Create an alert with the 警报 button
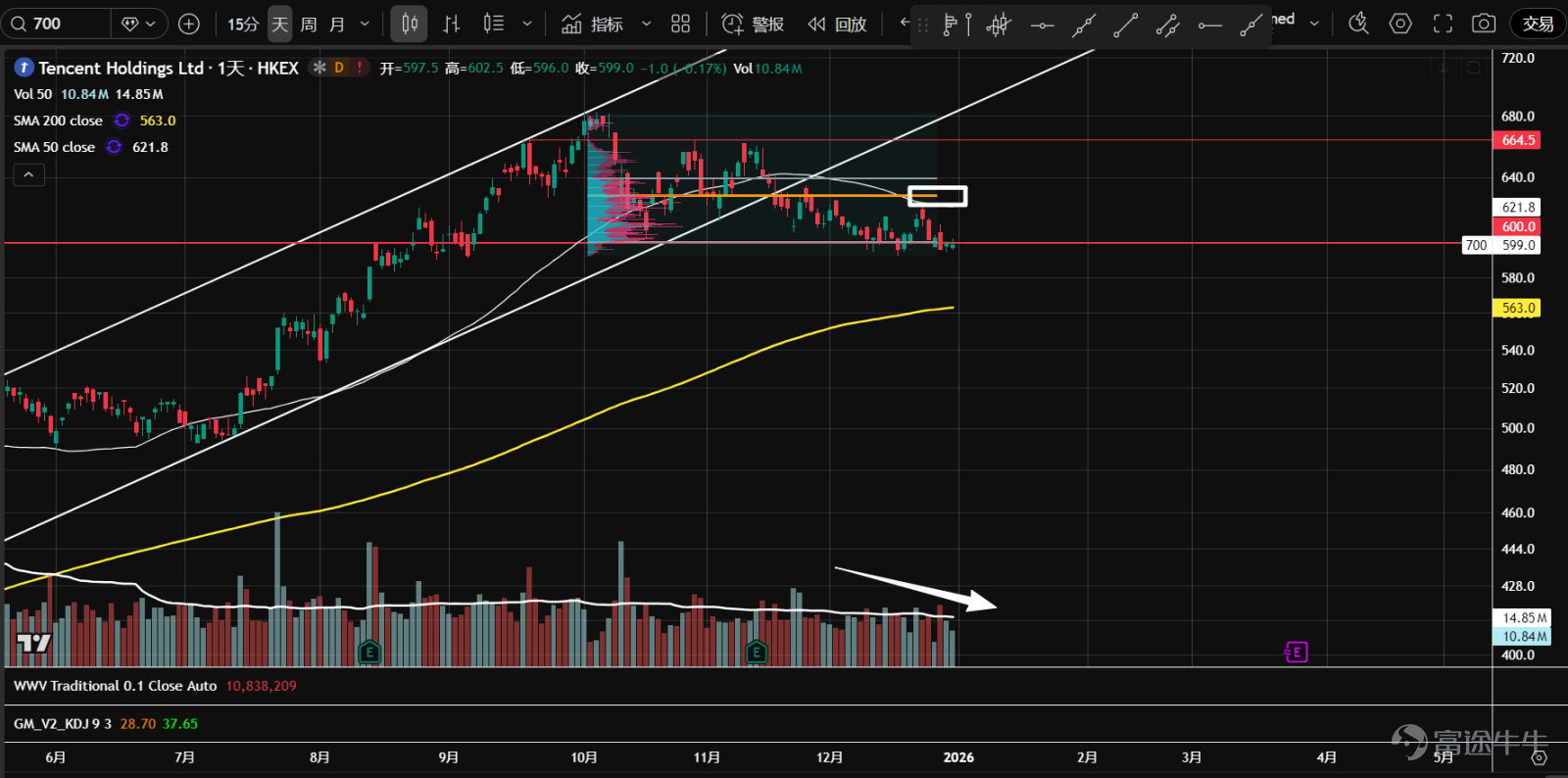Viewport: 1568px width, 778px height. click(x=753, y=24)
